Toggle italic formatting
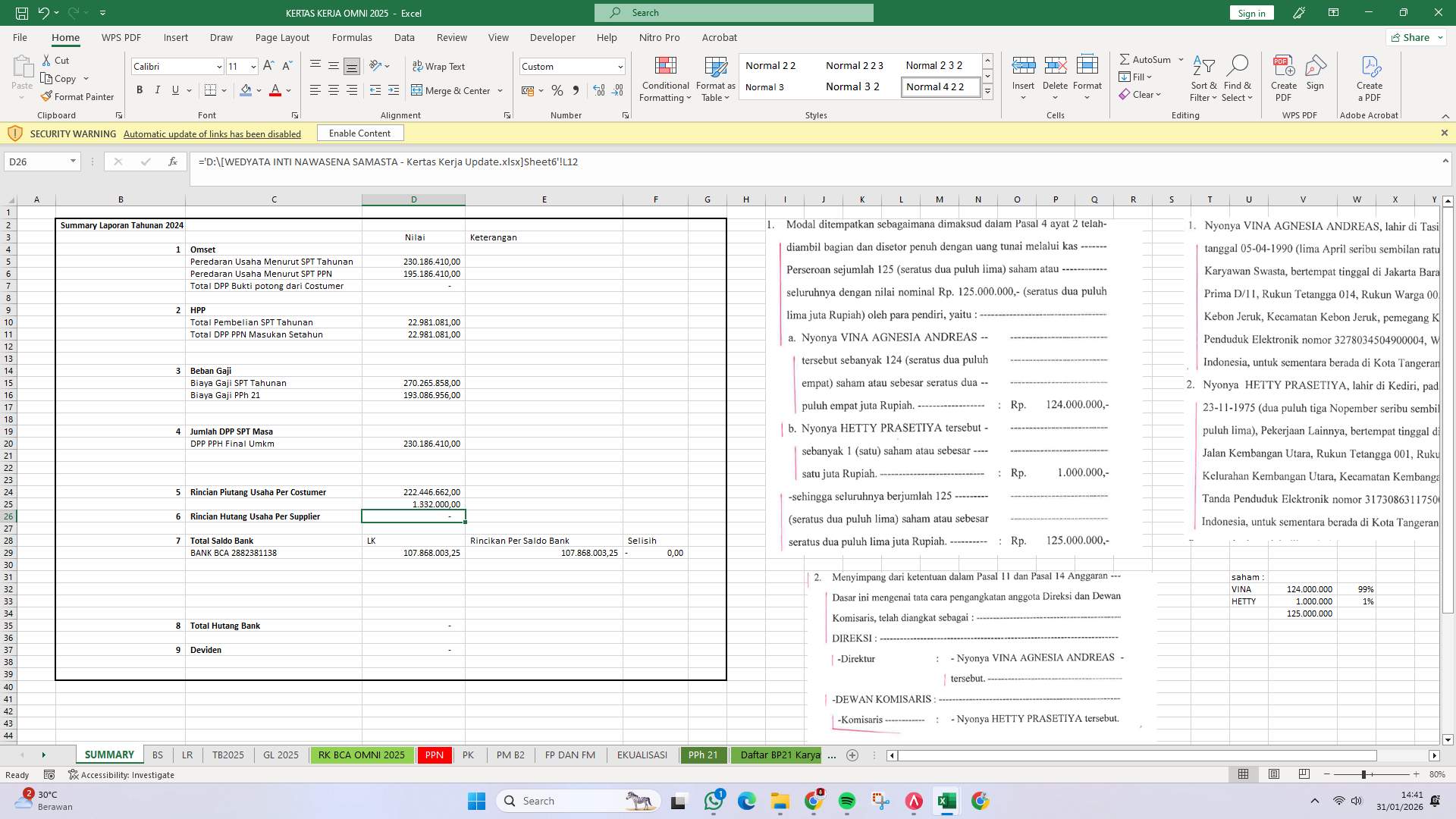The image size is (1456, 819). [158, 89]
